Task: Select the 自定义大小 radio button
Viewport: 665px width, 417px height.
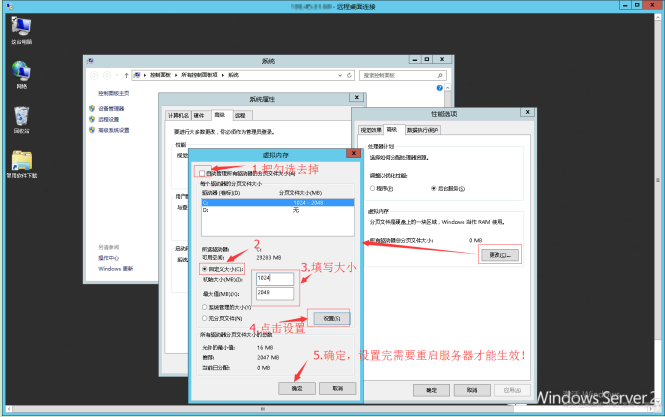Action: (x=206, y=268)
